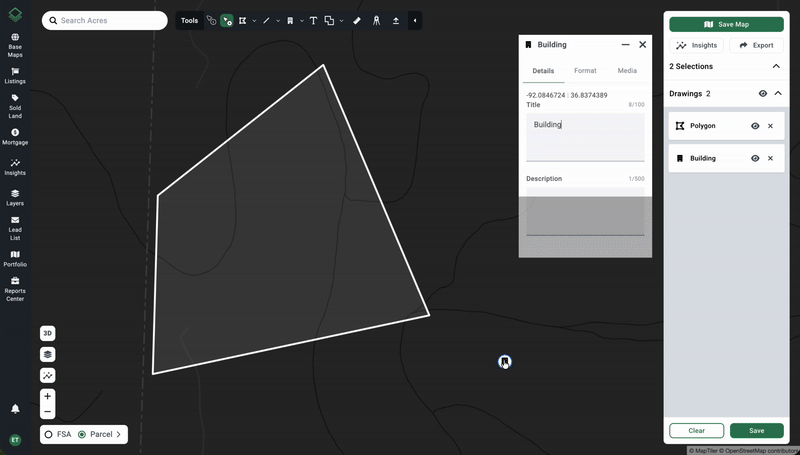Click the Search Acres input field
Viewport: 800px width, 455px height.
(x=105, y=20)
